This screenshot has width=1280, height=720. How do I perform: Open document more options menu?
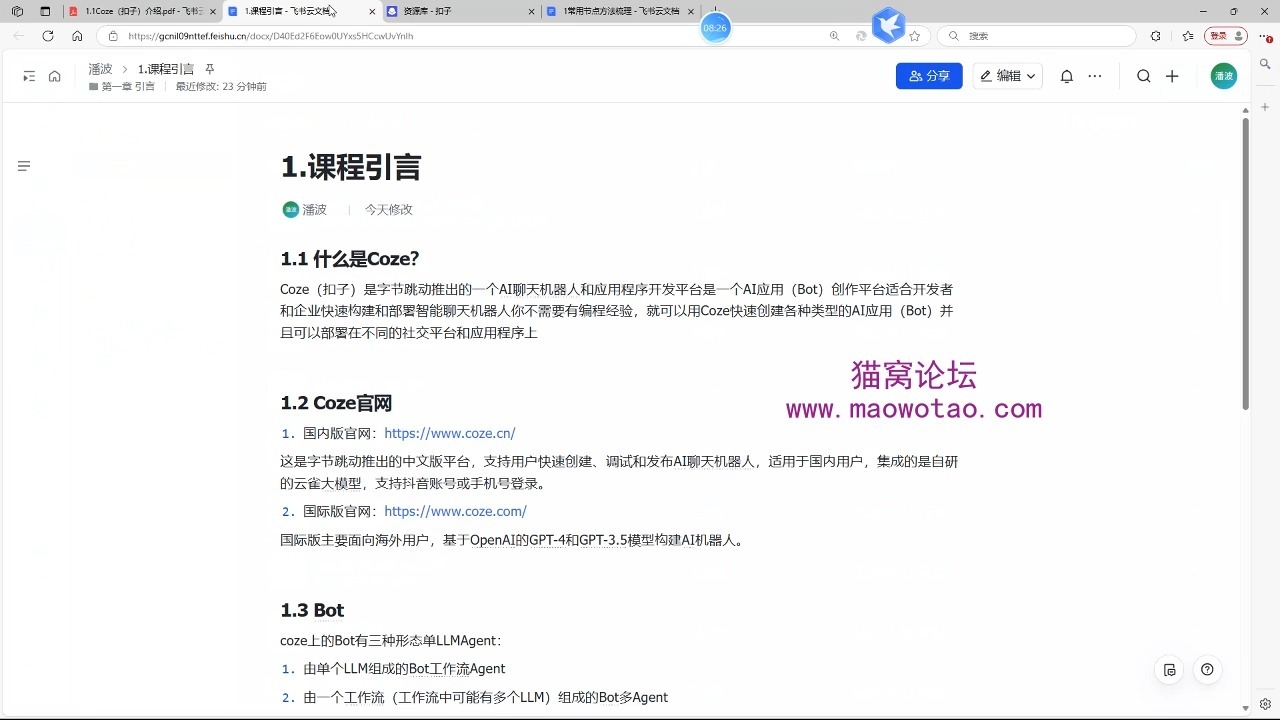click(x=1095, y=76)
